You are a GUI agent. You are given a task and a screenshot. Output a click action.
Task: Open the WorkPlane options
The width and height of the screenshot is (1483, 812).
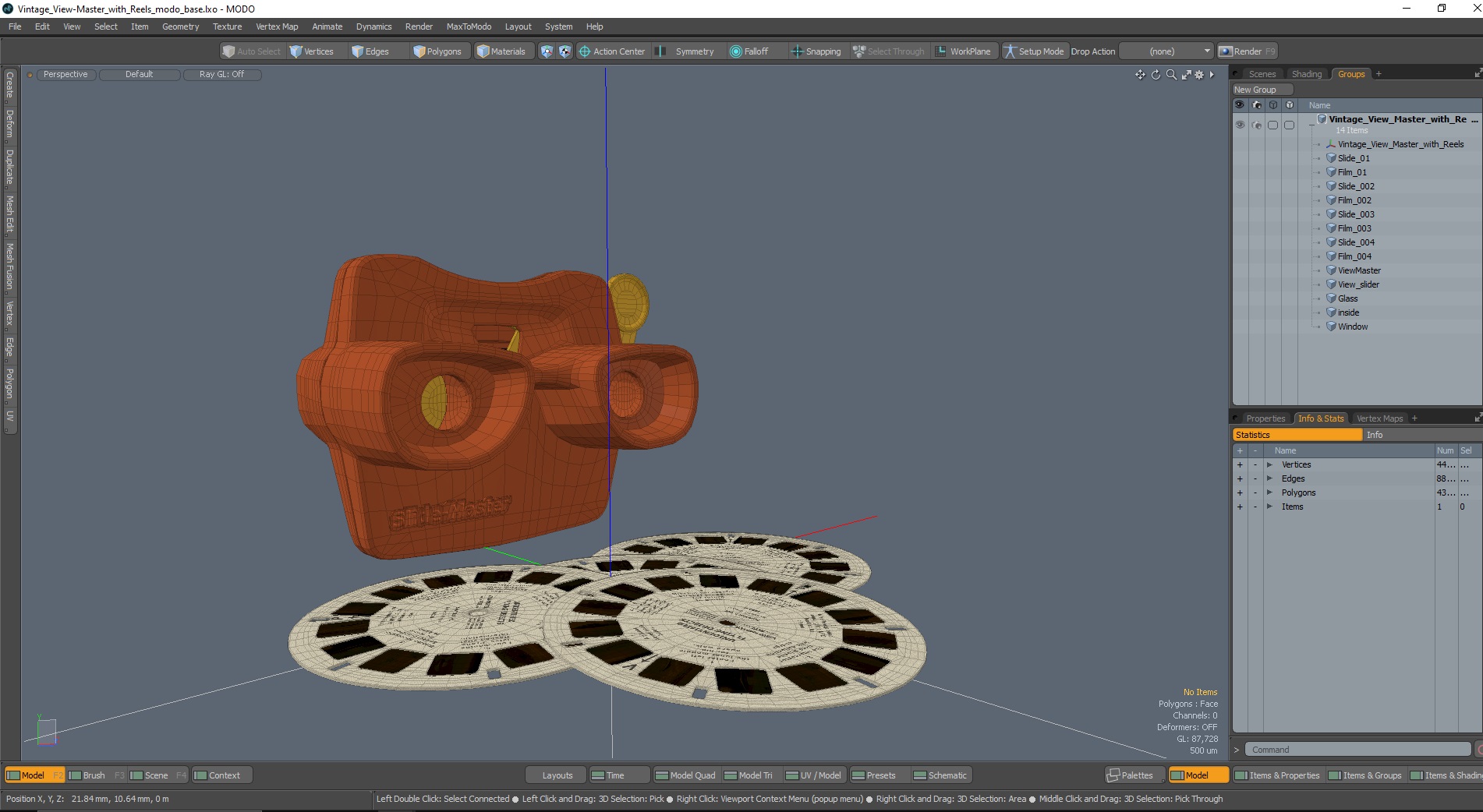tap(964, 51)
